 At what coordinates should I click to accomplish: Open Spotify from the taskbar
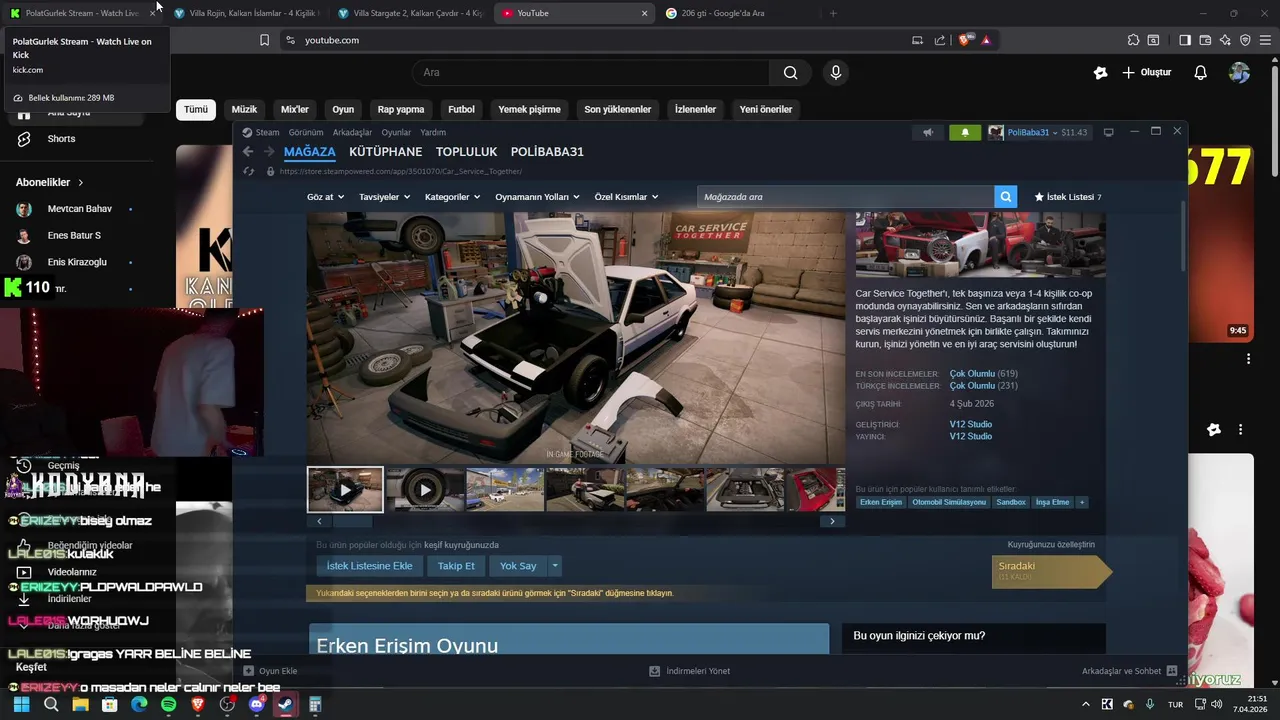click(x=168, y=704)
